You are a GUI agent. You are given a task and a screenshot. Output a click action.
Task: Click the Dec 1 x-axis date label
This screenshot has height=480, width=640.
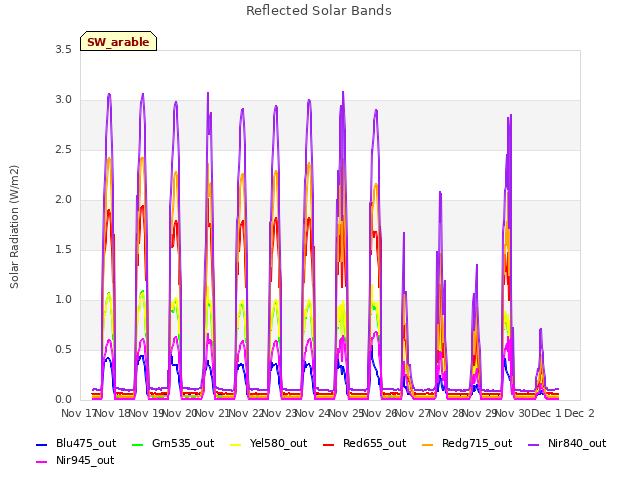coord(546,413)
